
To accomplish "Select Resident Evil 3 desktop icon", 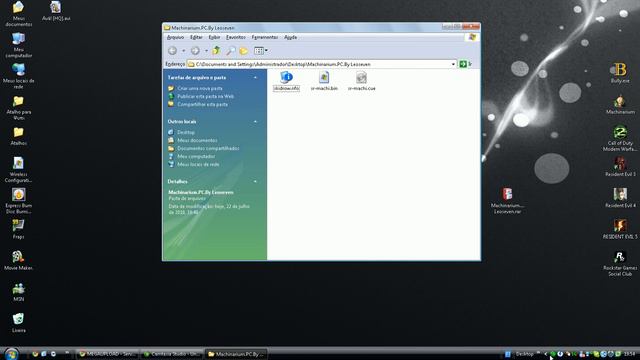I will point(620,167).
